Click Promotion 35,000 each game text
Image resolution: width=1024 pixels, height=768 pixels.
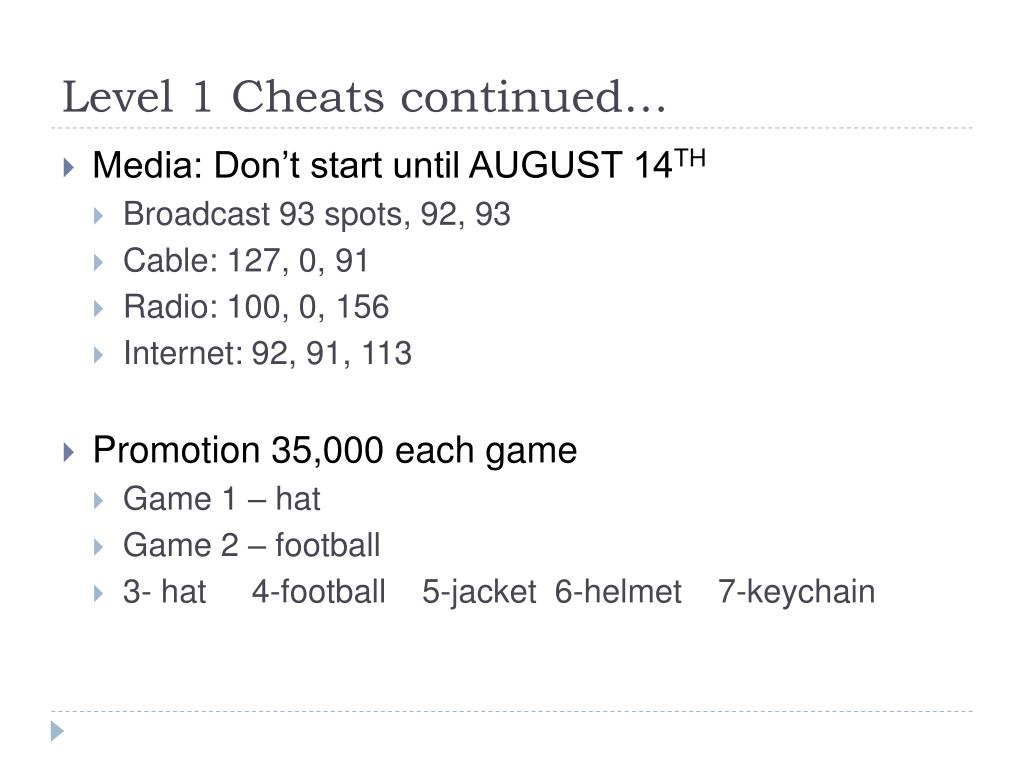335,451
